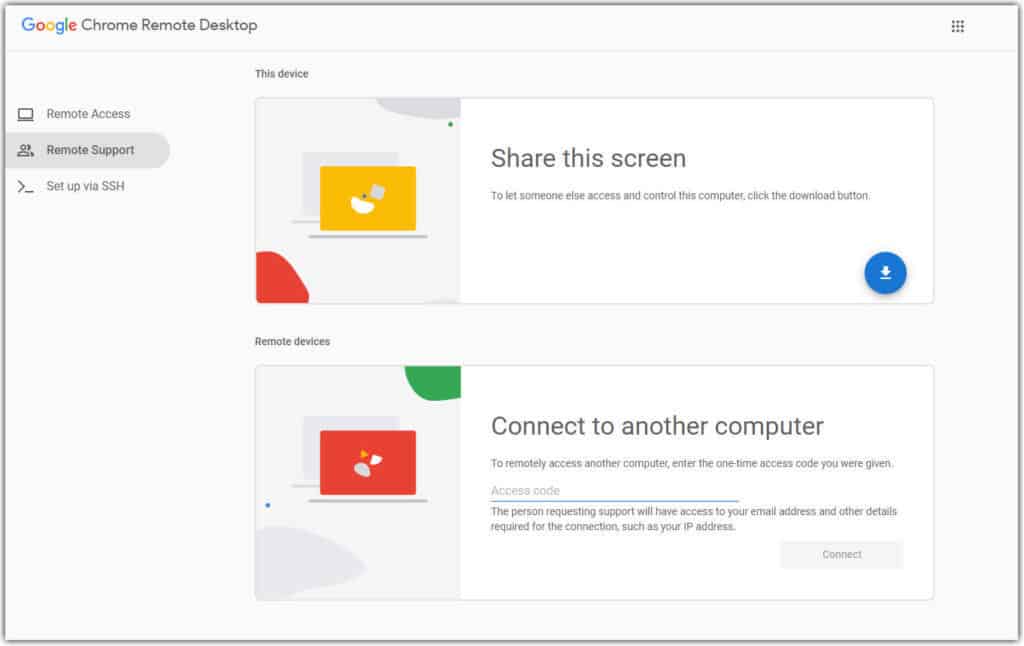Image resolution: width=1024 pixels, height=646 pixels.
Task: Select Remote Access in the sidebar
Action: (x=88, y=114)
